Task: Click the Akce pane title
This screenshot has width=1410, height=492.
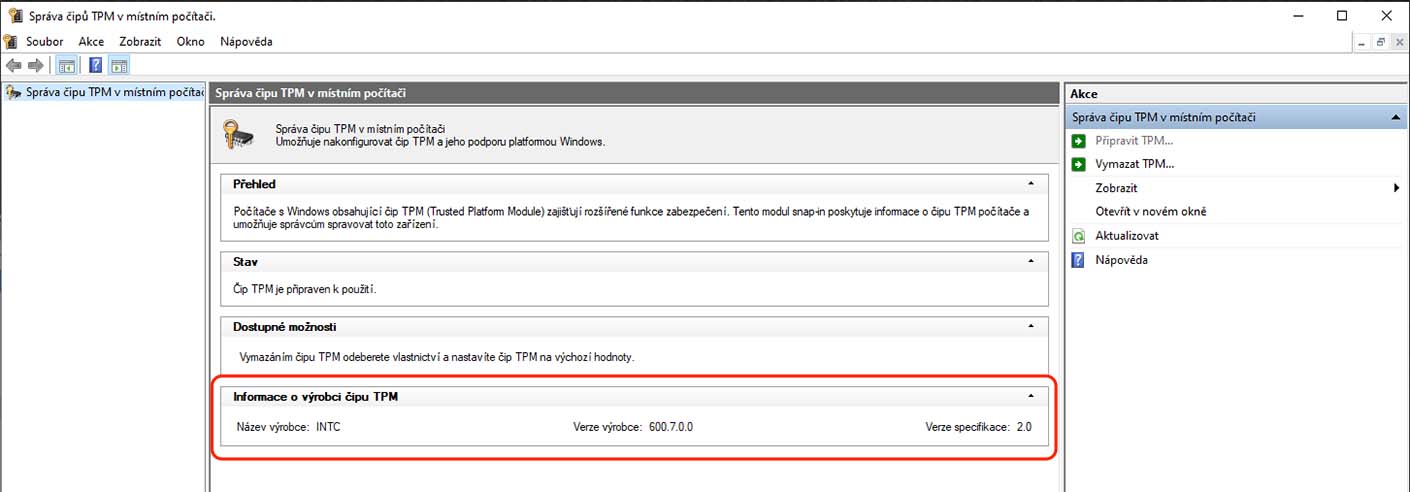Action: tap(1084, 93)
